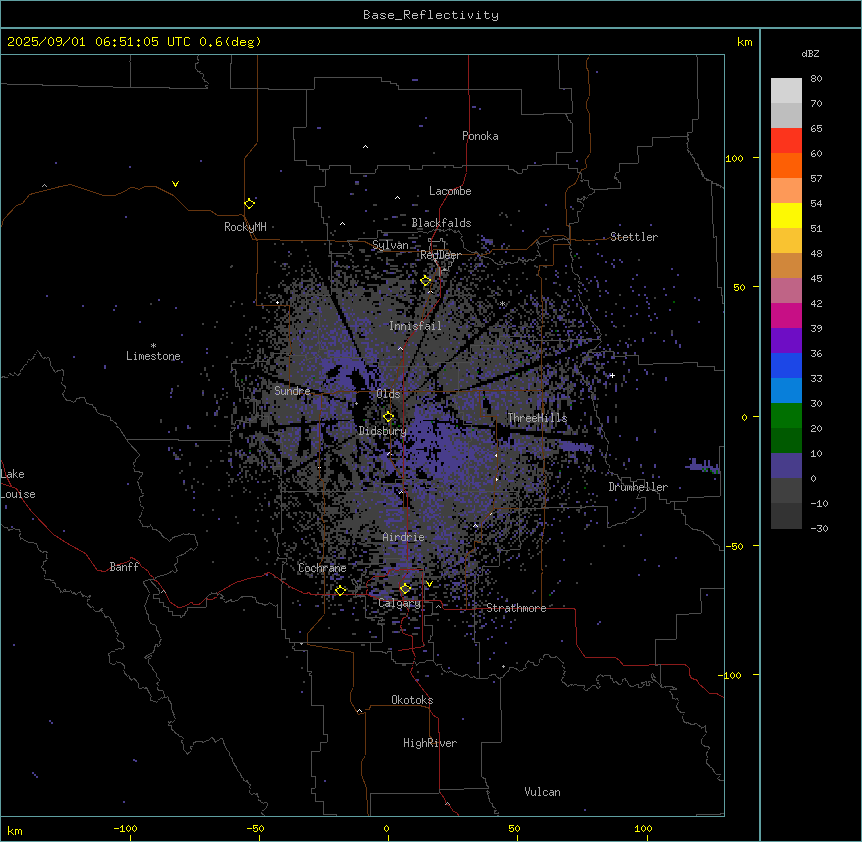Image resolution: width=862 pixels, height=842 pixels.
Task: Choose the royal blue 33-36 dBZ swatch
Action: pos(786,365)
